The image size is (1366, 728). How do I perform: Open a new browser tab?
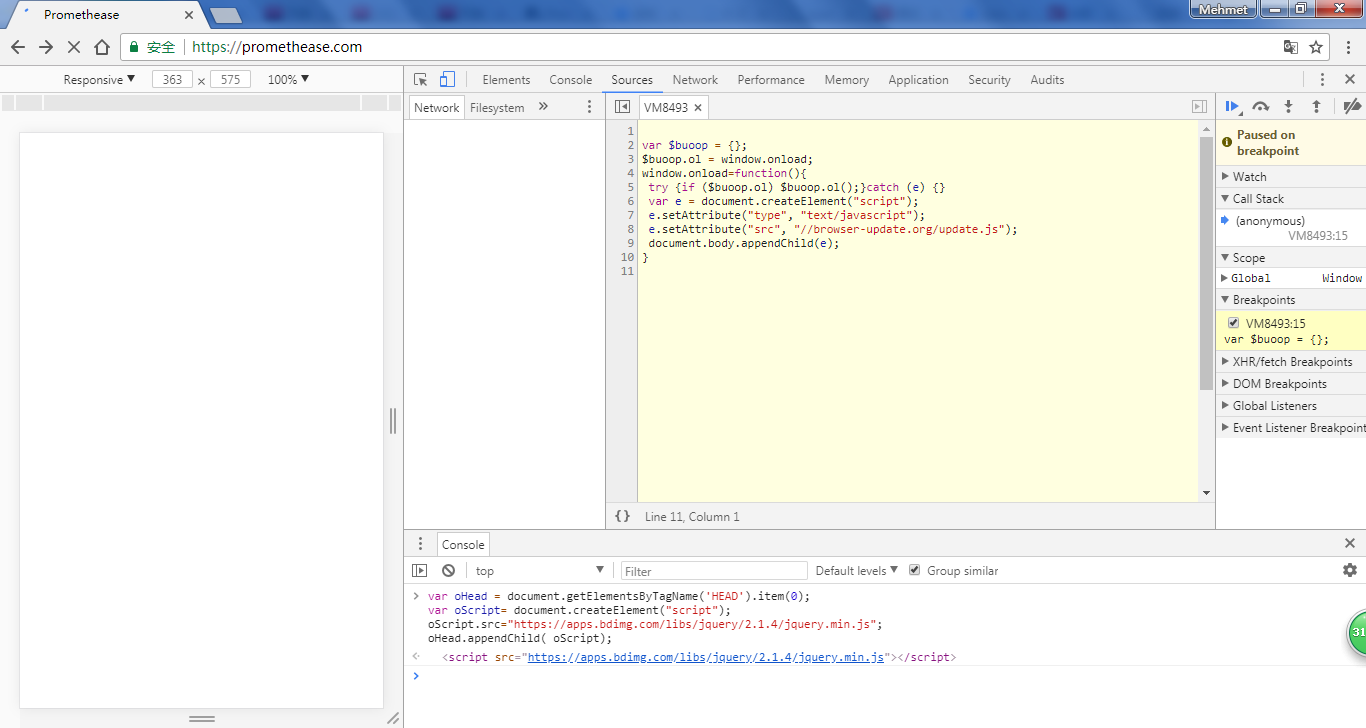226,15
